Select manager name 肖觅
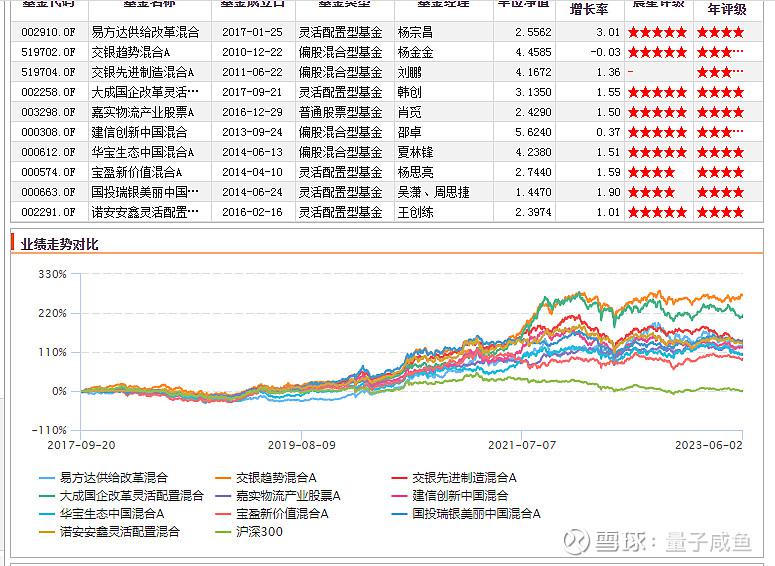Viewport: 775px width, 566px height. [x=409, y=113]
